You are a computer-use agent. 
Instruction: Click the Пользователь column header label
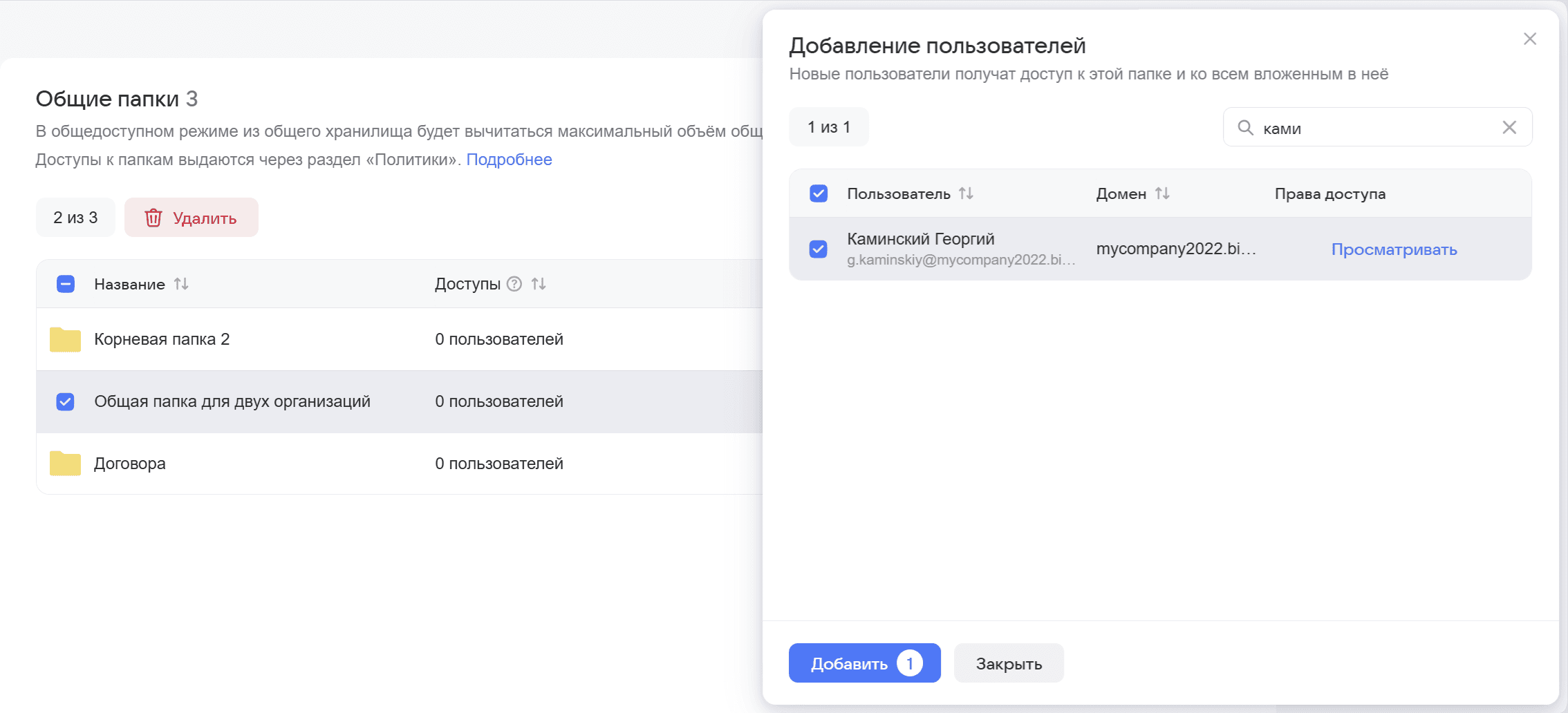(899, 193)
